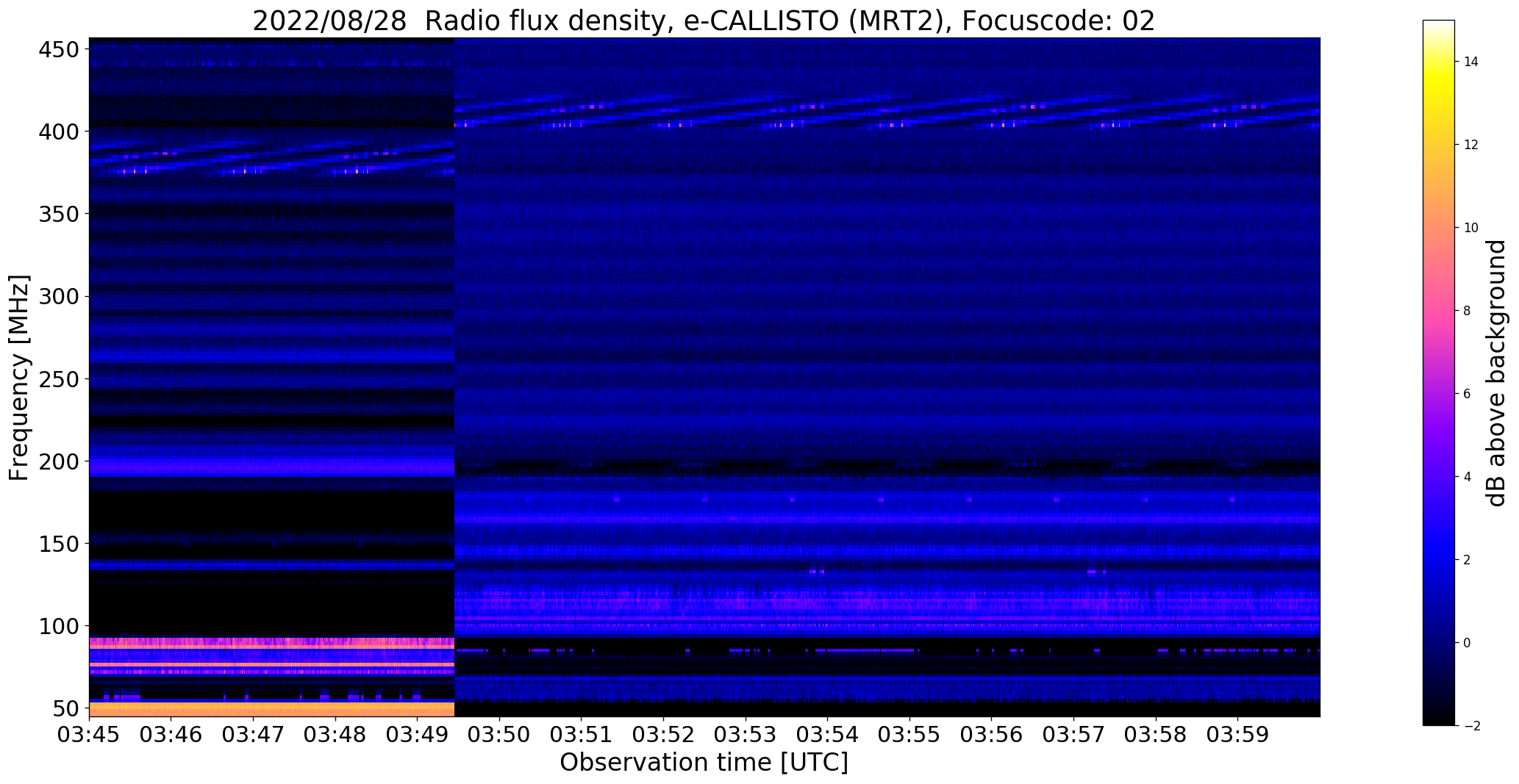This screenshot has width=1519, height=784.
Task: Click the 03:46 time tick label
Action: pos(171,733)
